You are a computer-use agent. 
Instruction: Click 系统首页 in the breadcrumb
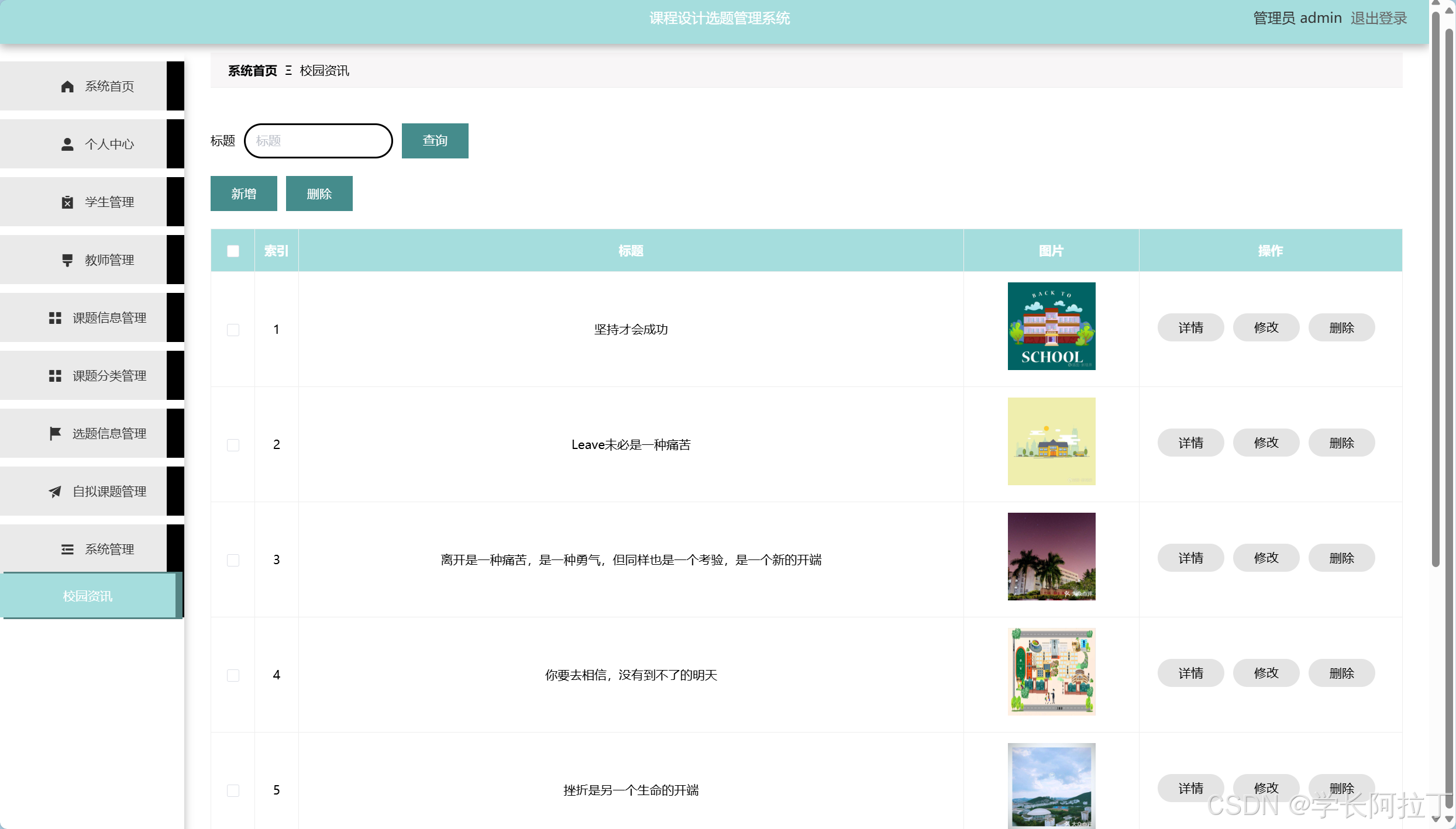(252, 71)
